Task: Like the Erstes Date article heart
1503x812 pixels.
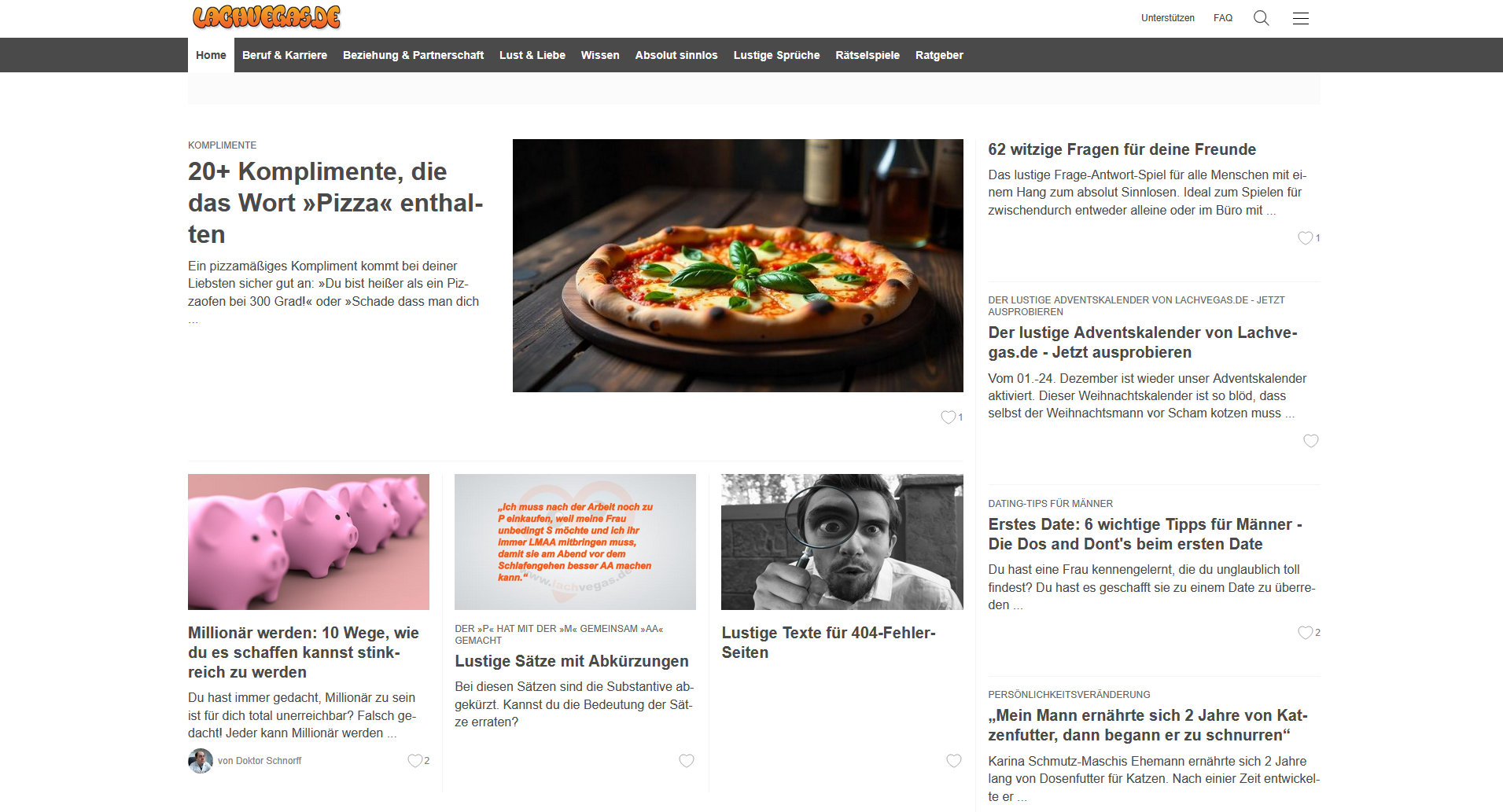Action: point(1305,633)
